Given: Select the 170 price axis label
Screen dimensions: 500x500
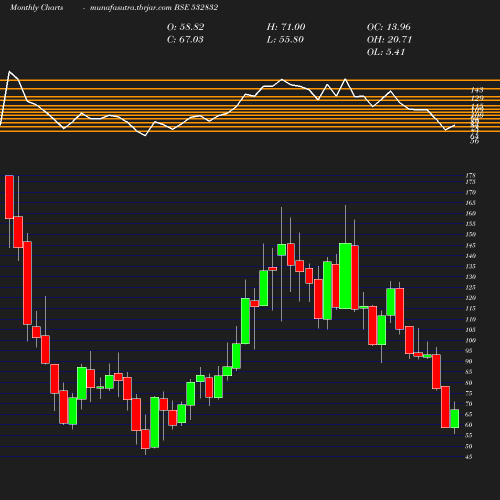Looking at the screenshot, I should [x=470, y=192].
